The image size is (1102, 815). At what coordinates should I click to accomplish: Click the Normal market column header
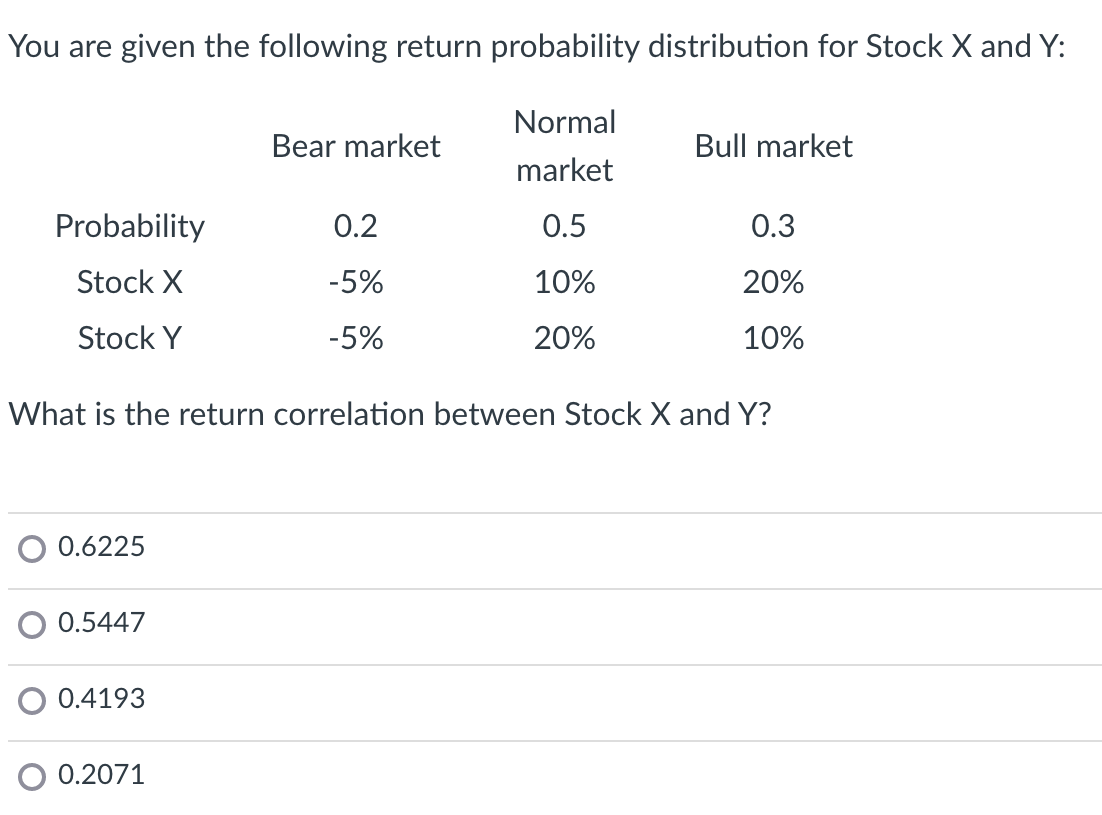click(x=564, y=146)
